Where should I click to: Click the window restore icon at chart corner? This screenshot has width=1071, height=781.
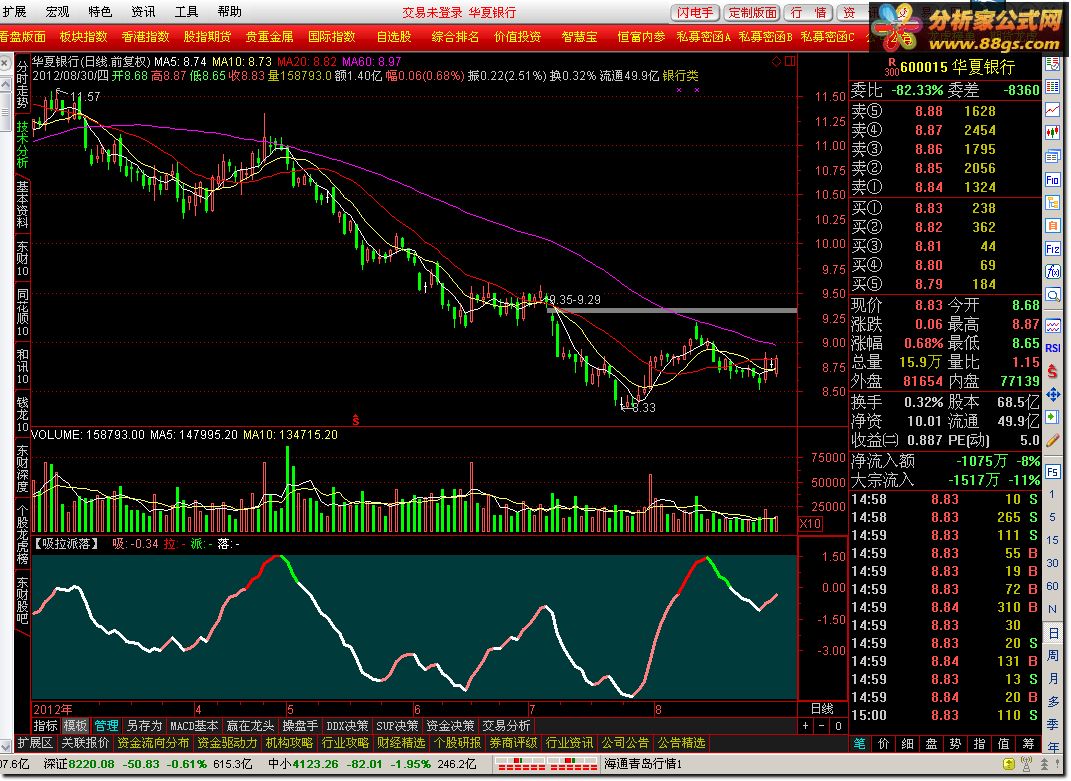click(790, 61)
